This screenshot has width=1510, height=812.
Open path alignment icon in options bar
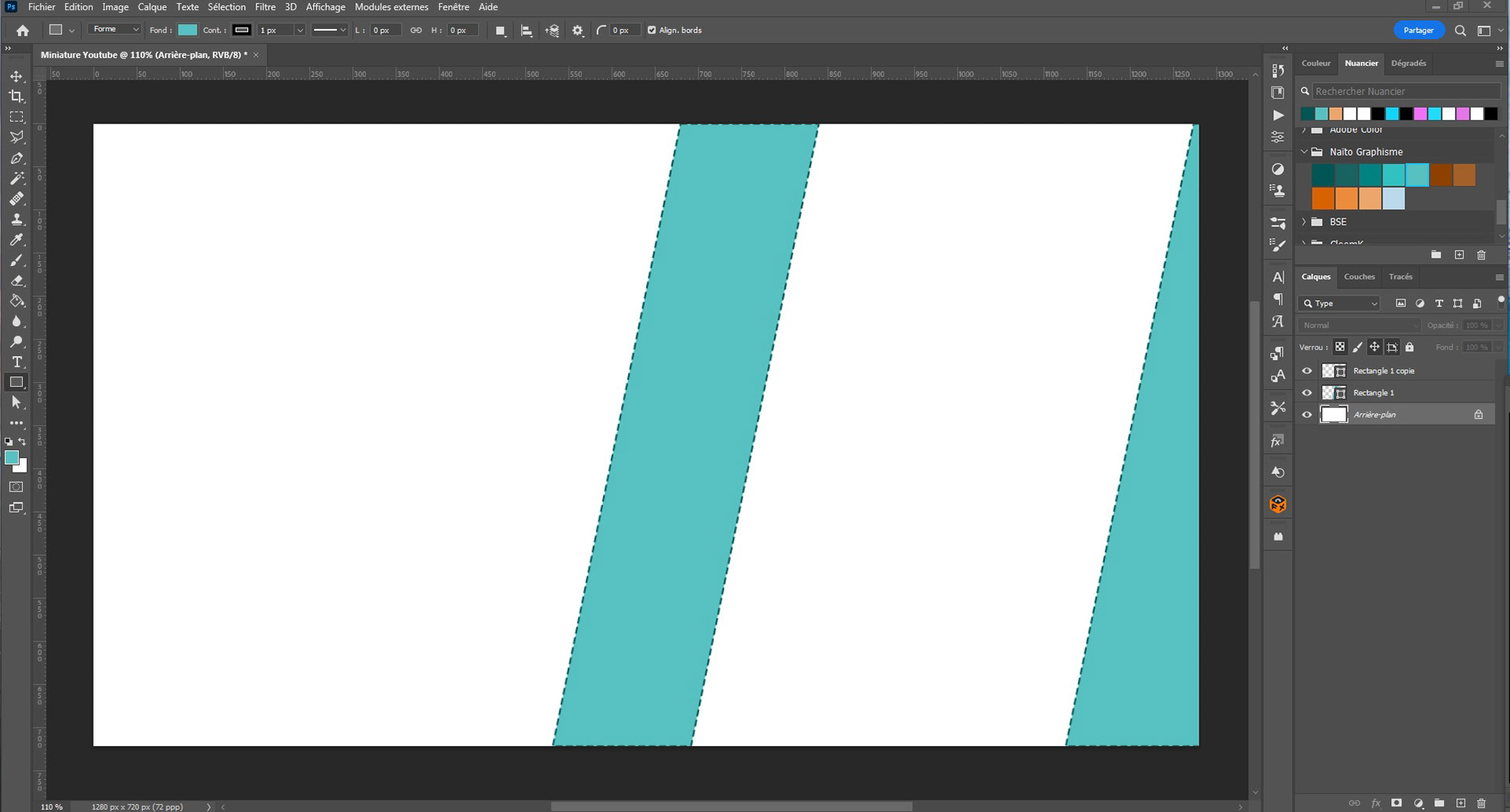527,31
